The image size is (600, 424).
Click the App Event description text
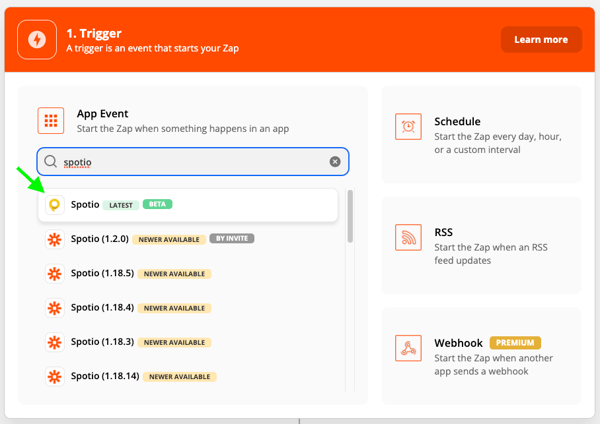(x=183, y=129)
